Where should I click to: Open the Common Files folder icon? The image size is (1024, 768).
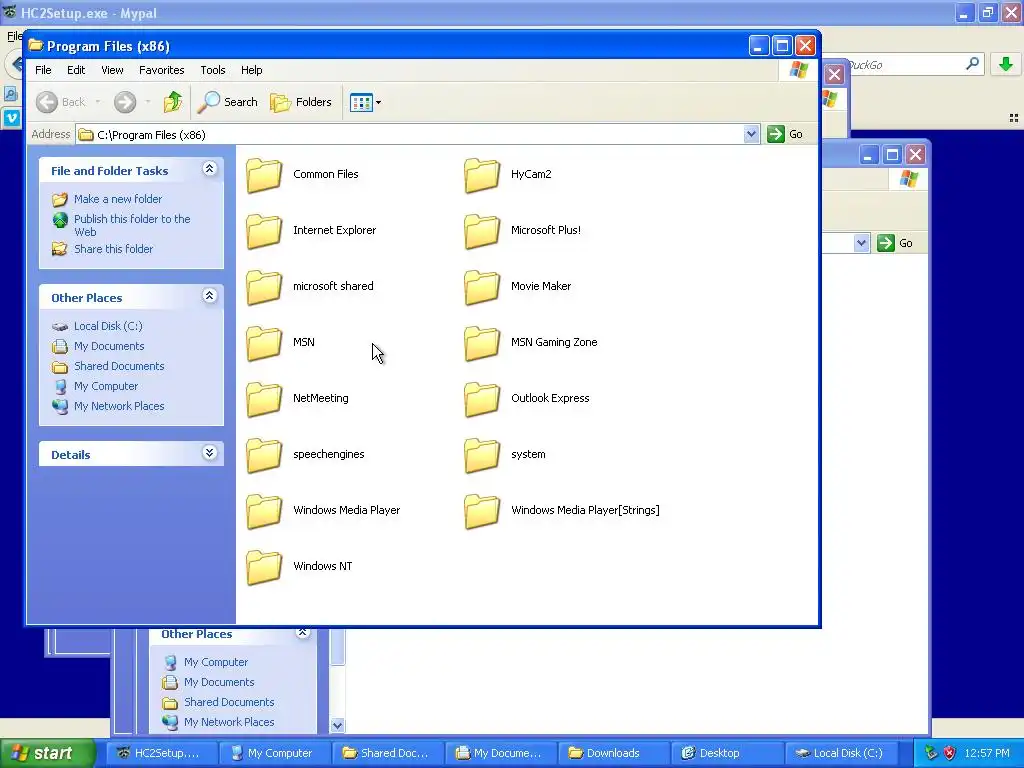[x=264, y=175]
